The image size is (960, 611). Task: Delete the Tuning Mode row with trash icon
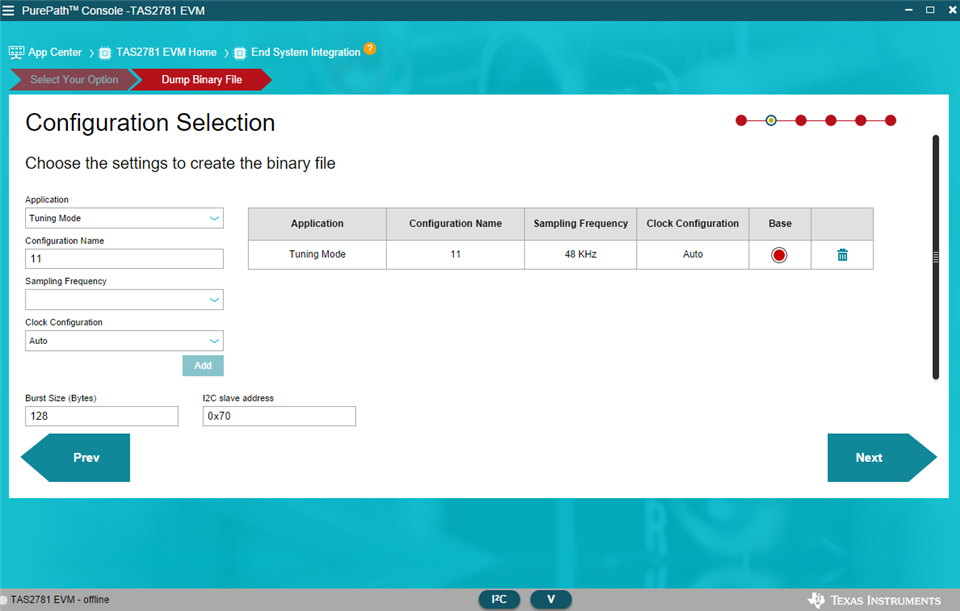(x=842, y=255)
